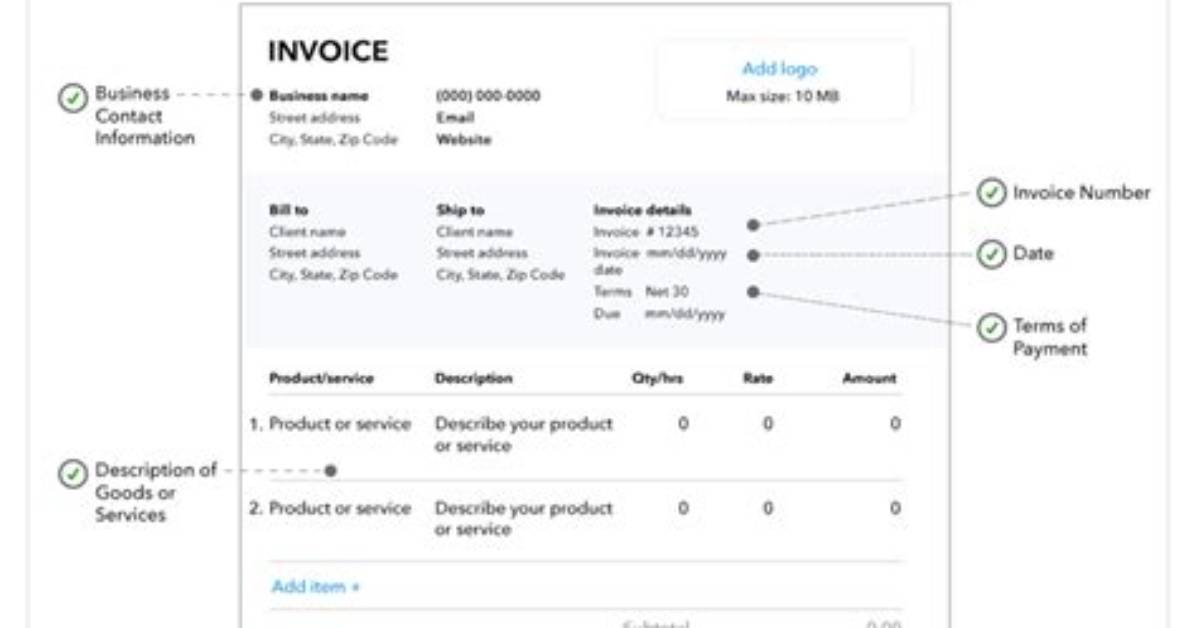Edit the phone number (000) 000-0000

point(488,95)
